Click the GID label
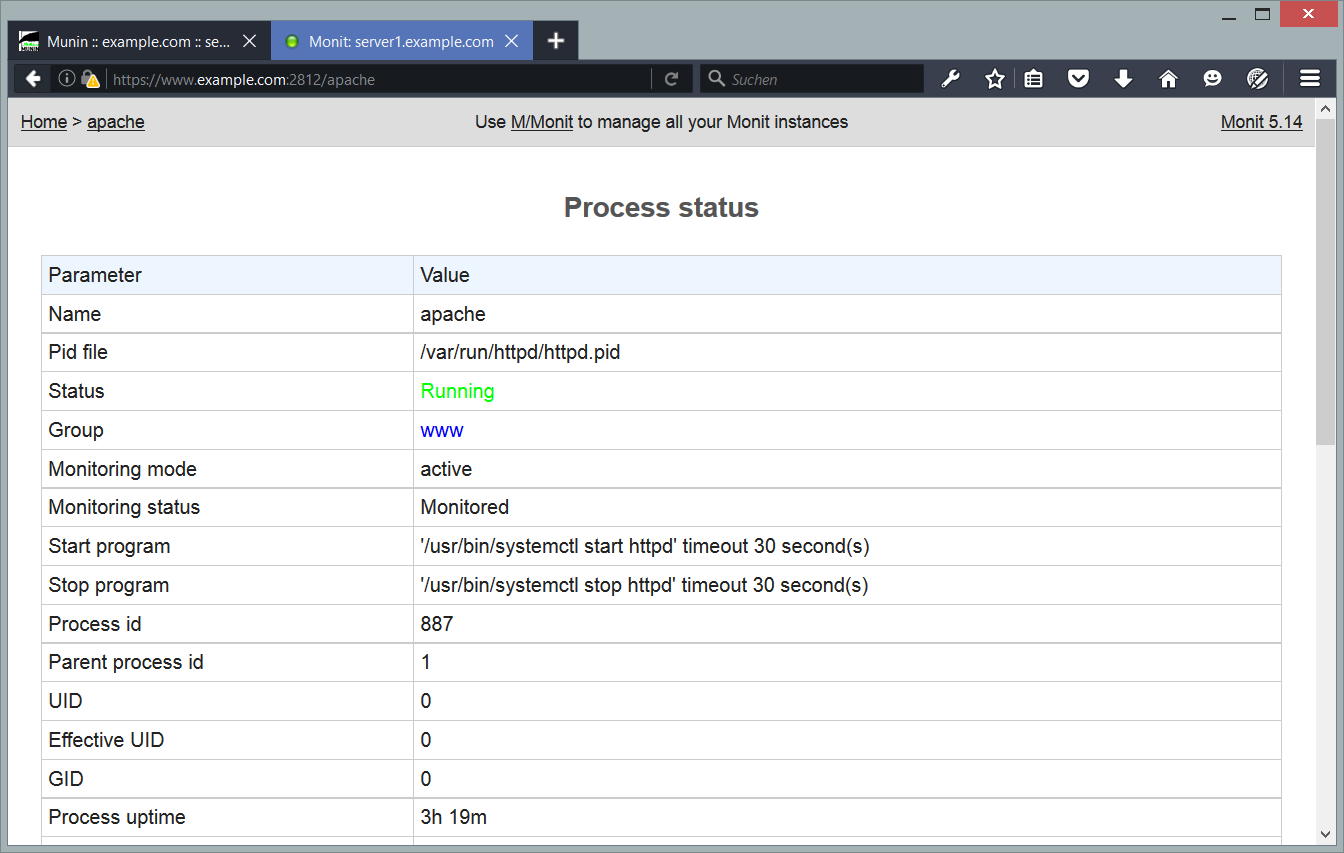The image size is (1344, 853). click(x=66, y=779)
